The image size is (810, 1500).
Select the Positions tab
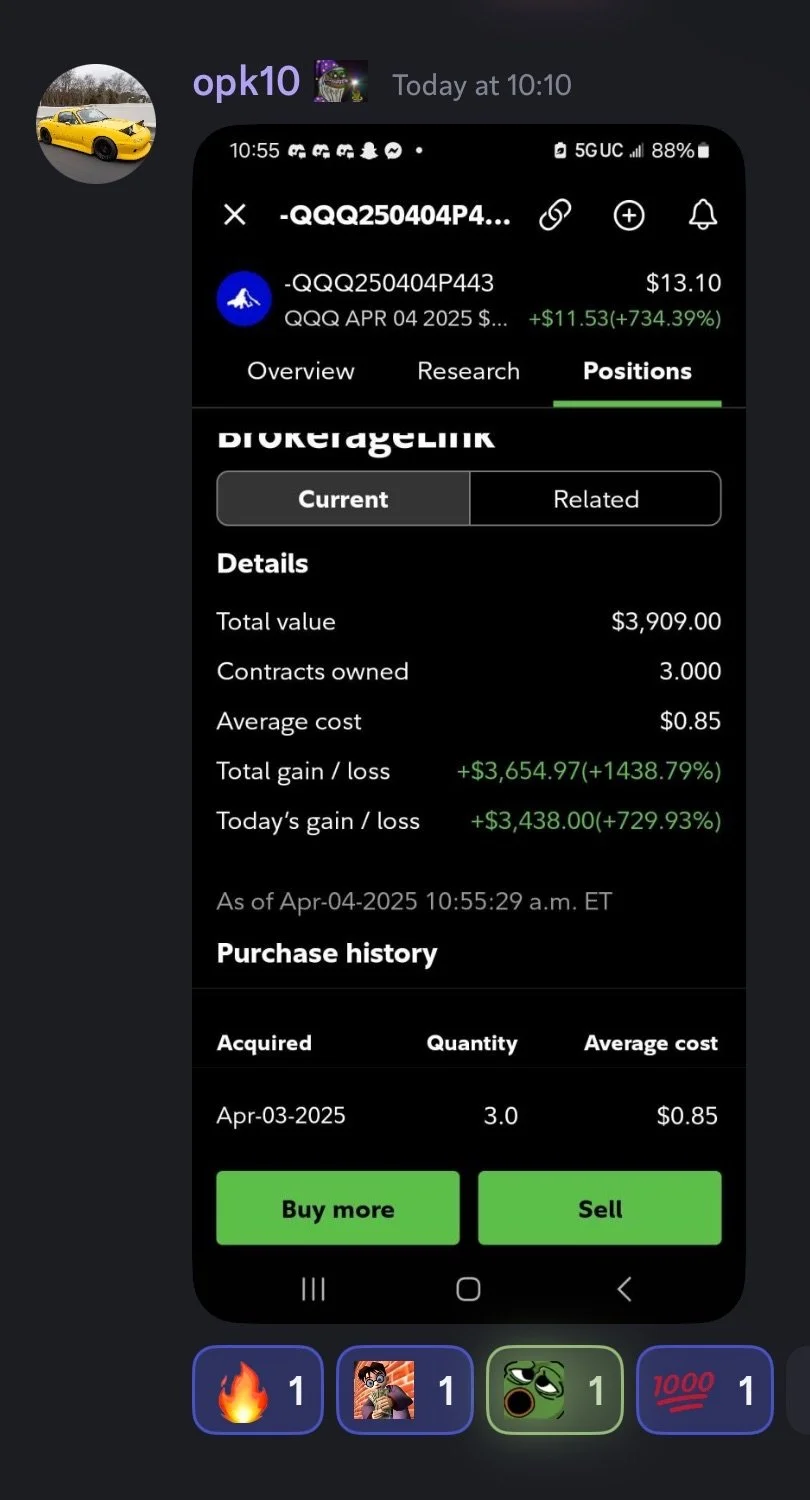tap(637, 371)
